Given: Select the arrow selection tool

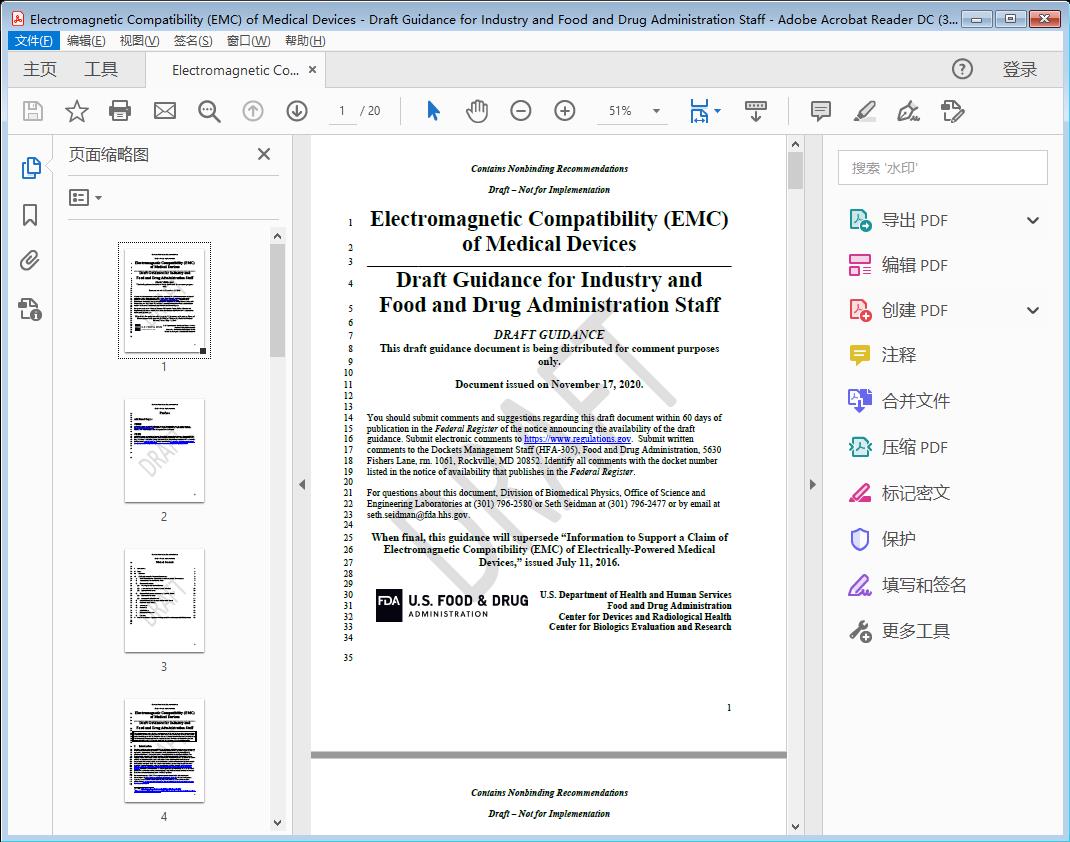Looking at the screenshot, I should point(433,111).
